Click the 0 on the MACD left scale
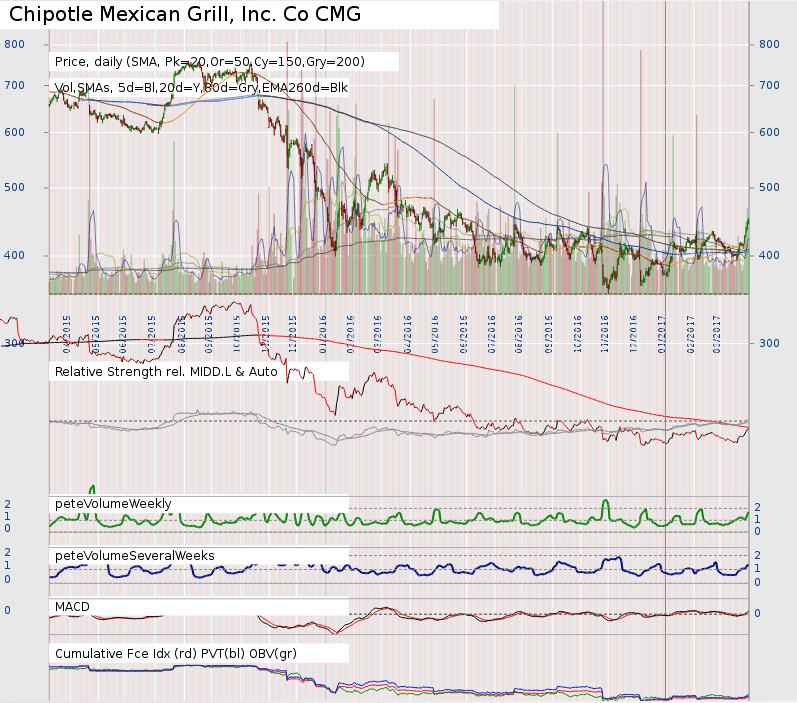797x703 pixels. point(8,610)
